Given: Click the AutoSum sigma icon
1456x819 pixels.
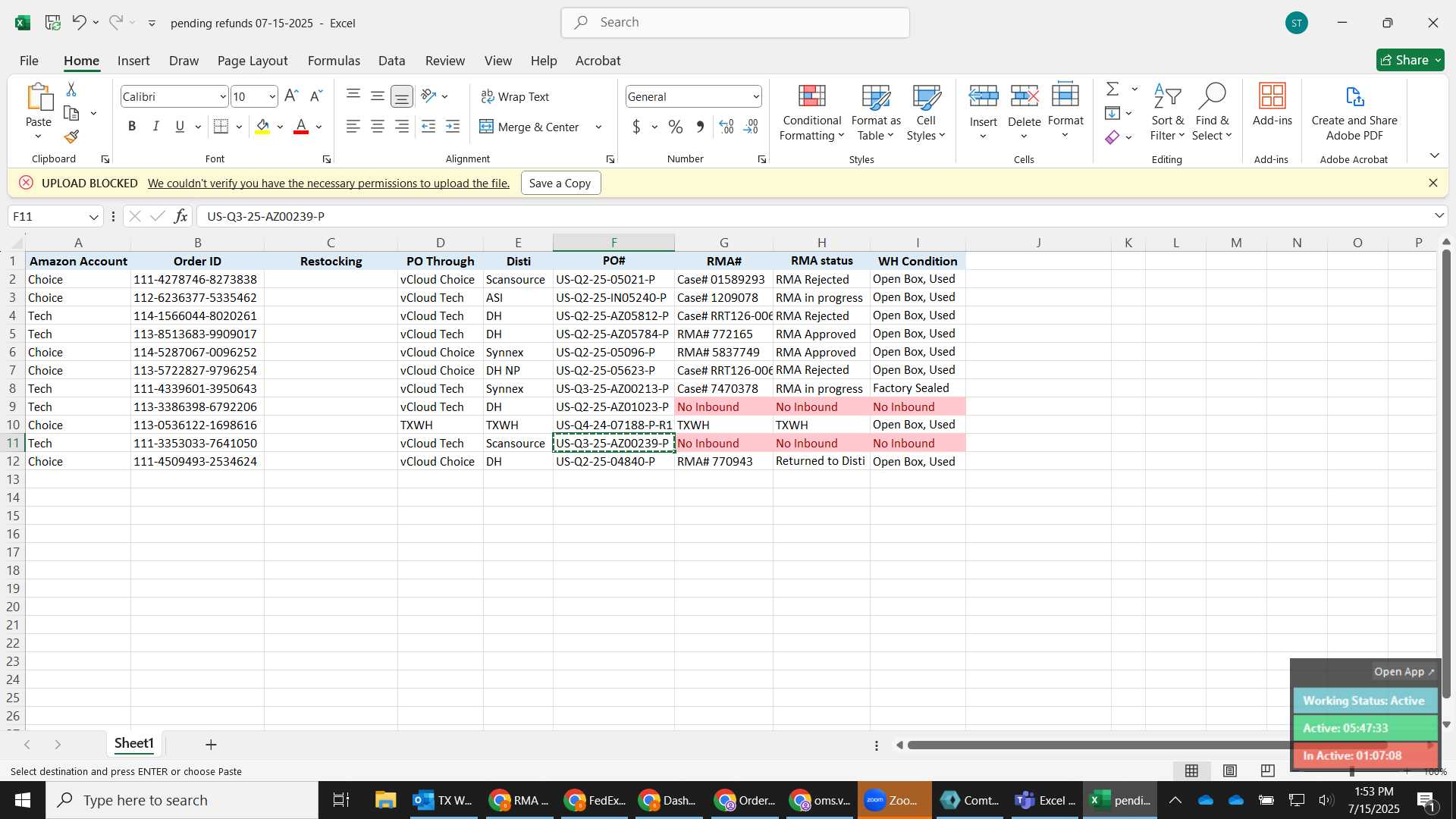Looking at the screenshot, I should coord(1112,89).
